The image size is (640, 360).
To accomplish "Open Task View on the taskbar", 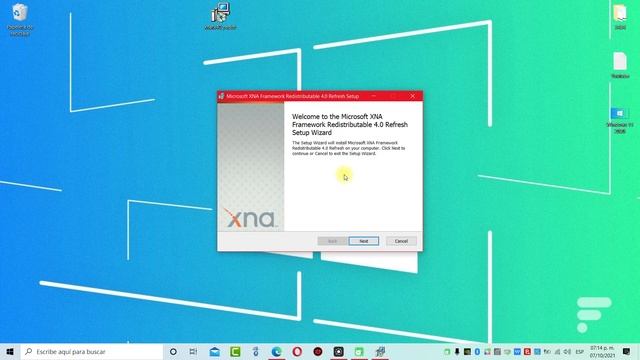I will (x=193, y=351).
